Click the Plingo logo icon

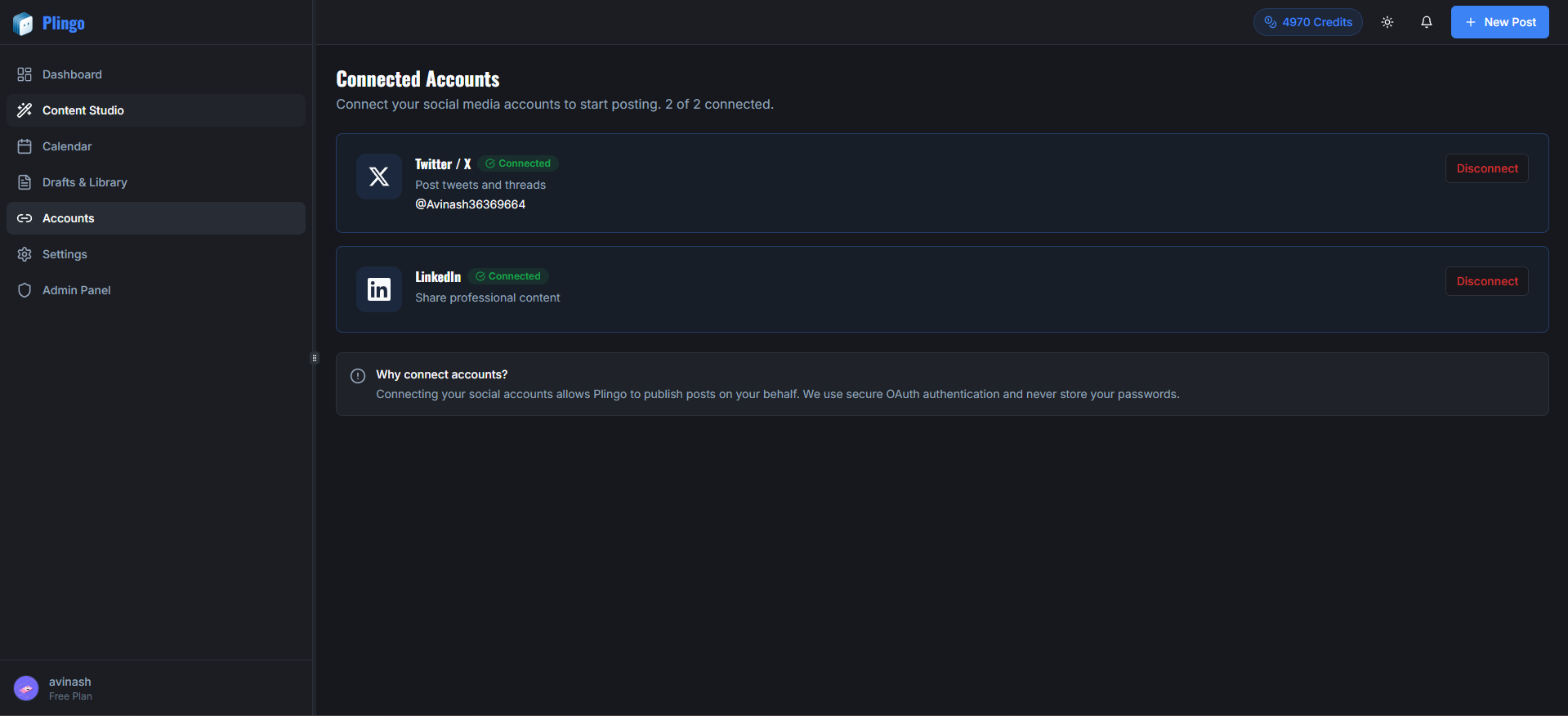point(23,24)
